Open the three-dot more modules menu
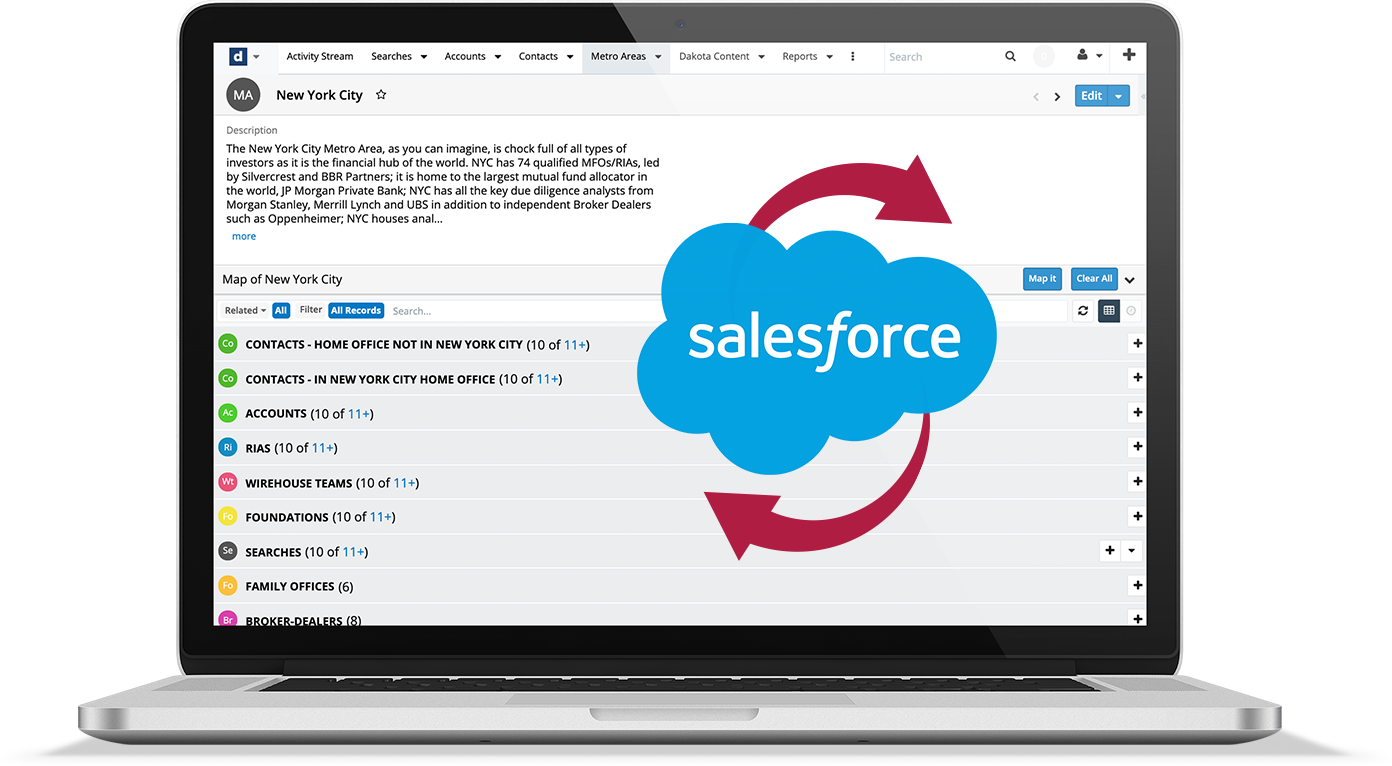This screenshot has width=1392, height=766. tap(852, 57)
